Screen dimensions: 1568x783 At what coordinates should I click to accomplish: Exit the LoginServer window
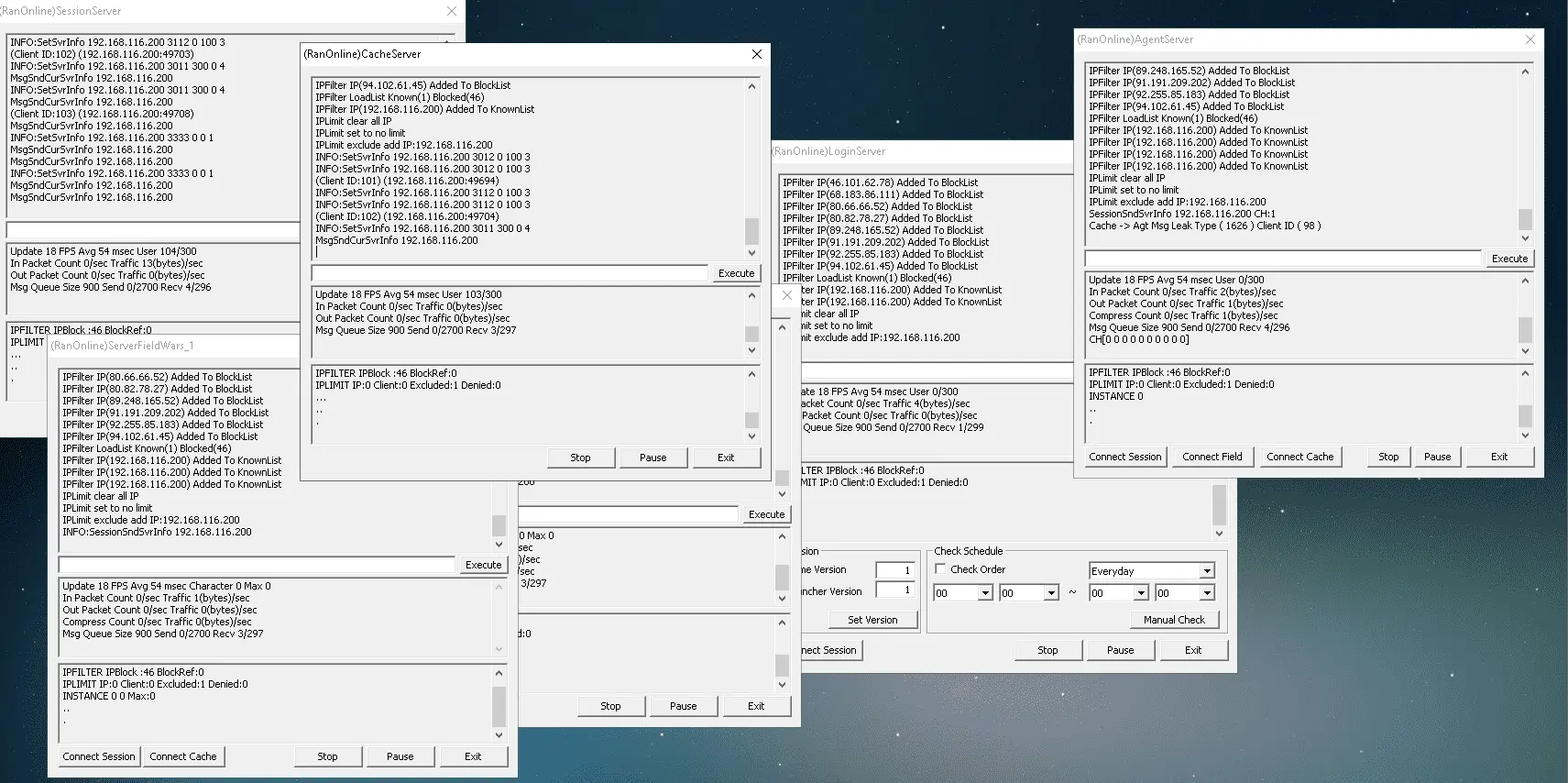(1193, 650)
